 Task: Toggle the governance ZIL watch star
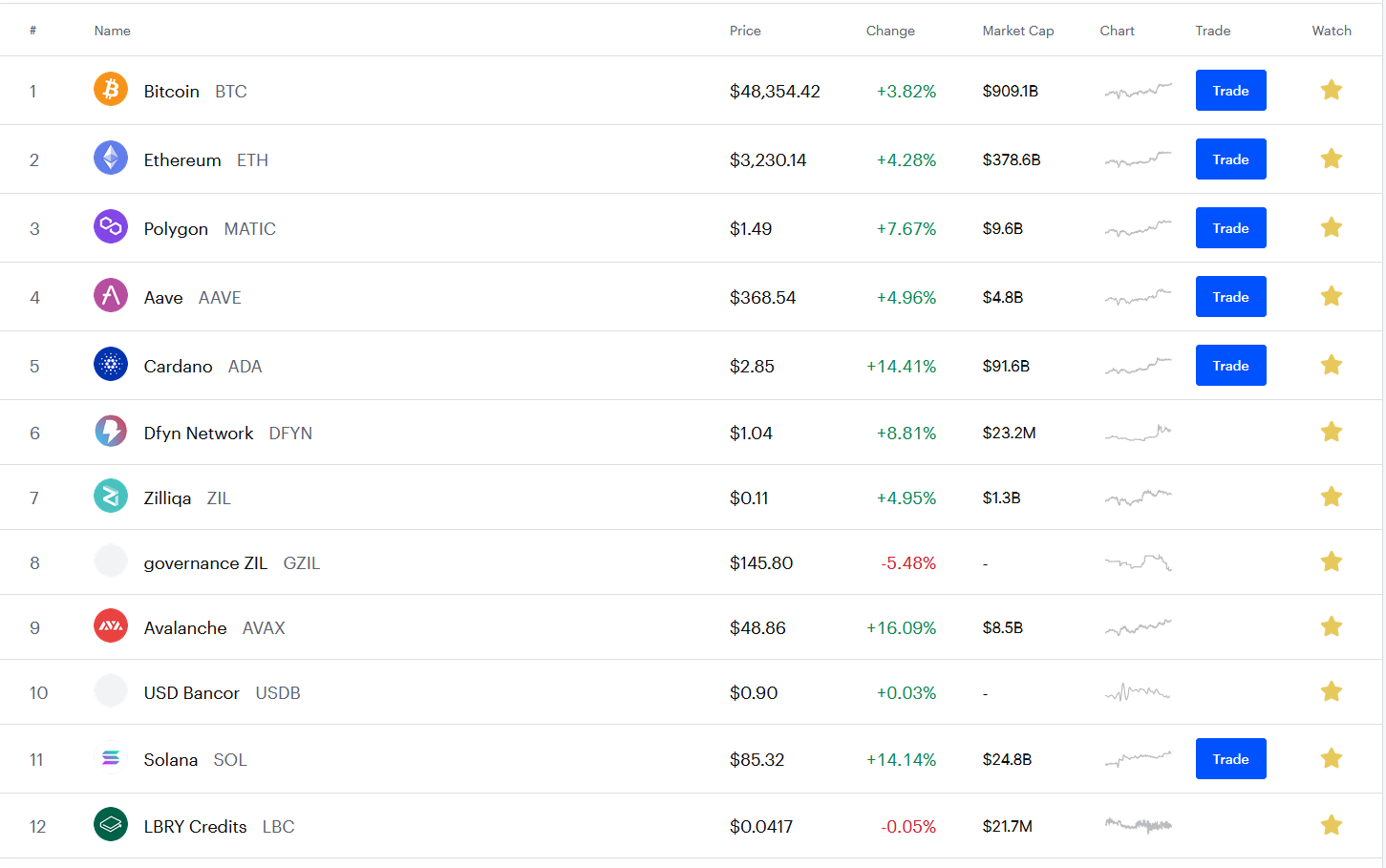tap(1332, 561)
